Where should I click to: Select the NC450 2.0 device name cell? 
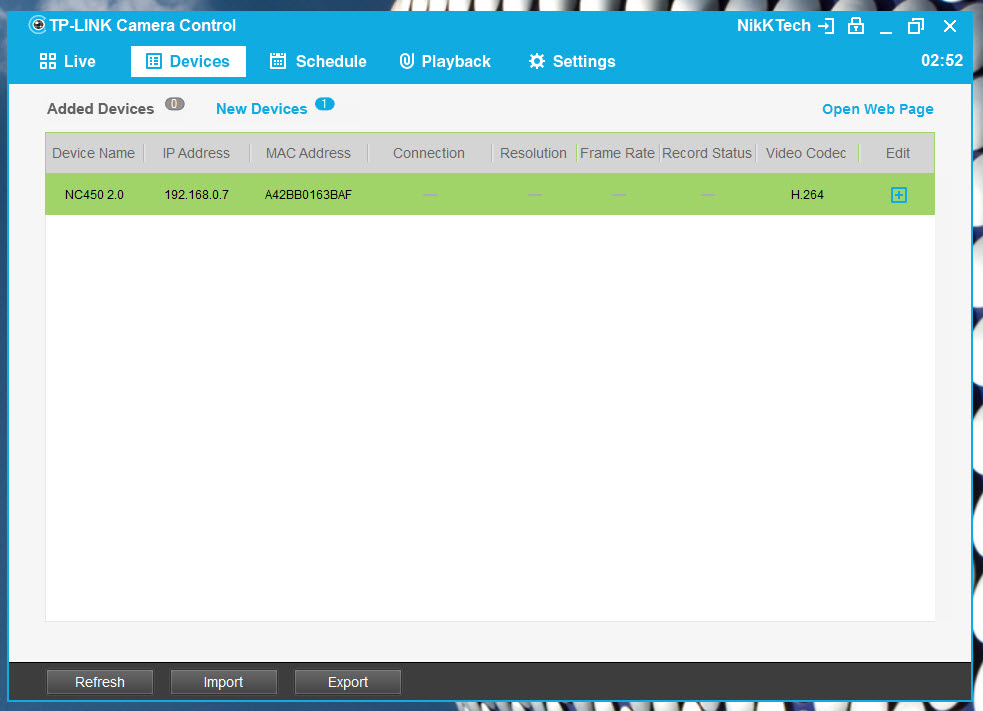click(x=94, y=195)
